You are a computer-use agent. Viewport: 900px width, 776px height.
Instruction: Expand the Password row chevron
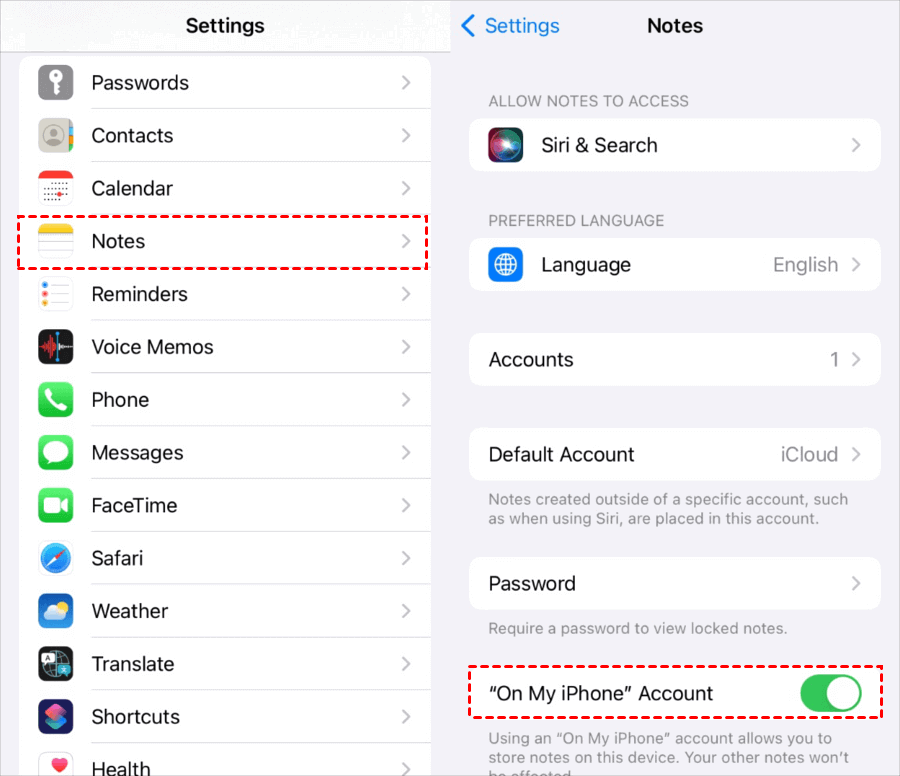click(856, 584)
